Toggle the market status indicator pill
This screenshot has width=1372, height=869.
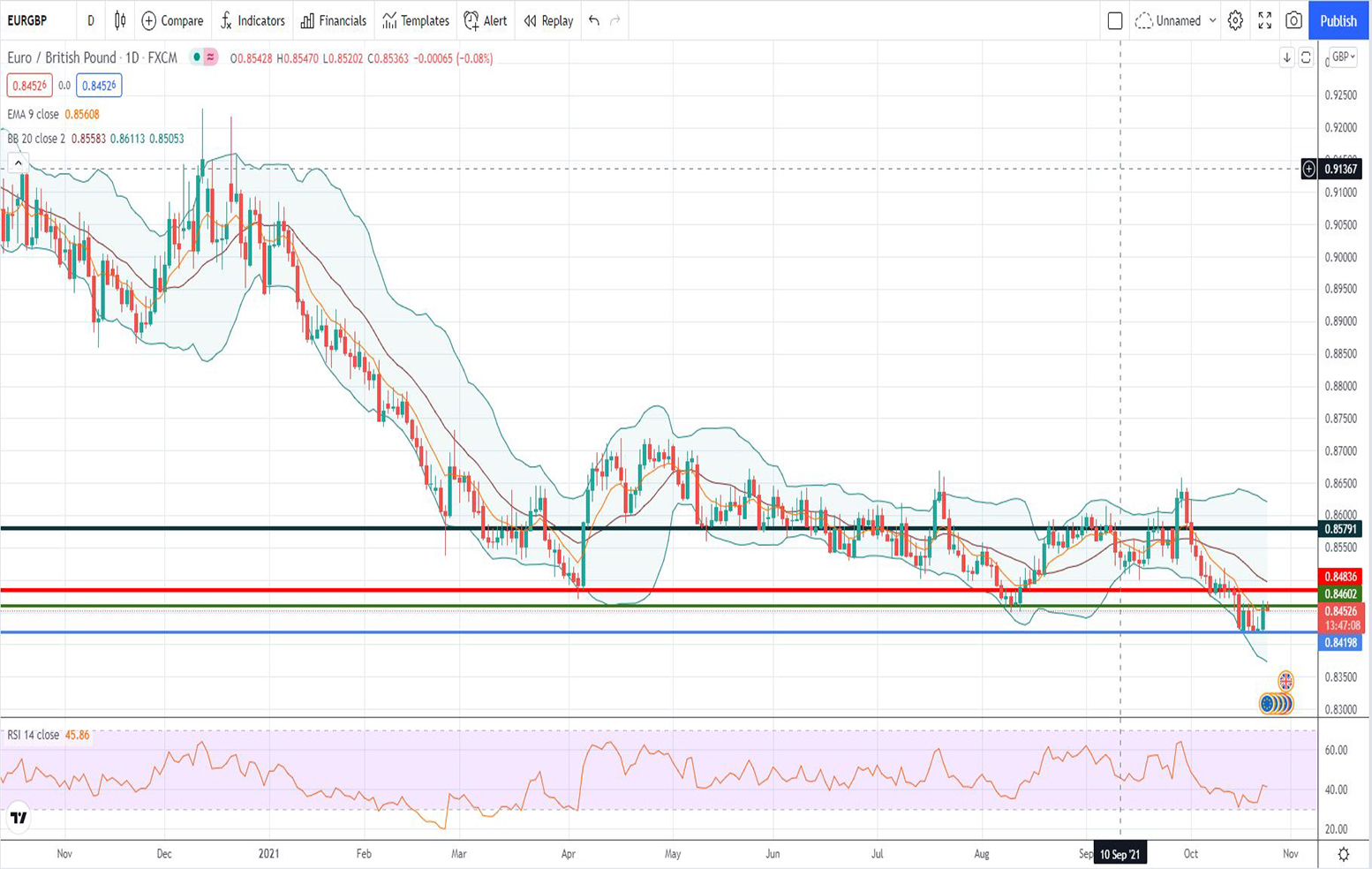click(x=204, y=57)
